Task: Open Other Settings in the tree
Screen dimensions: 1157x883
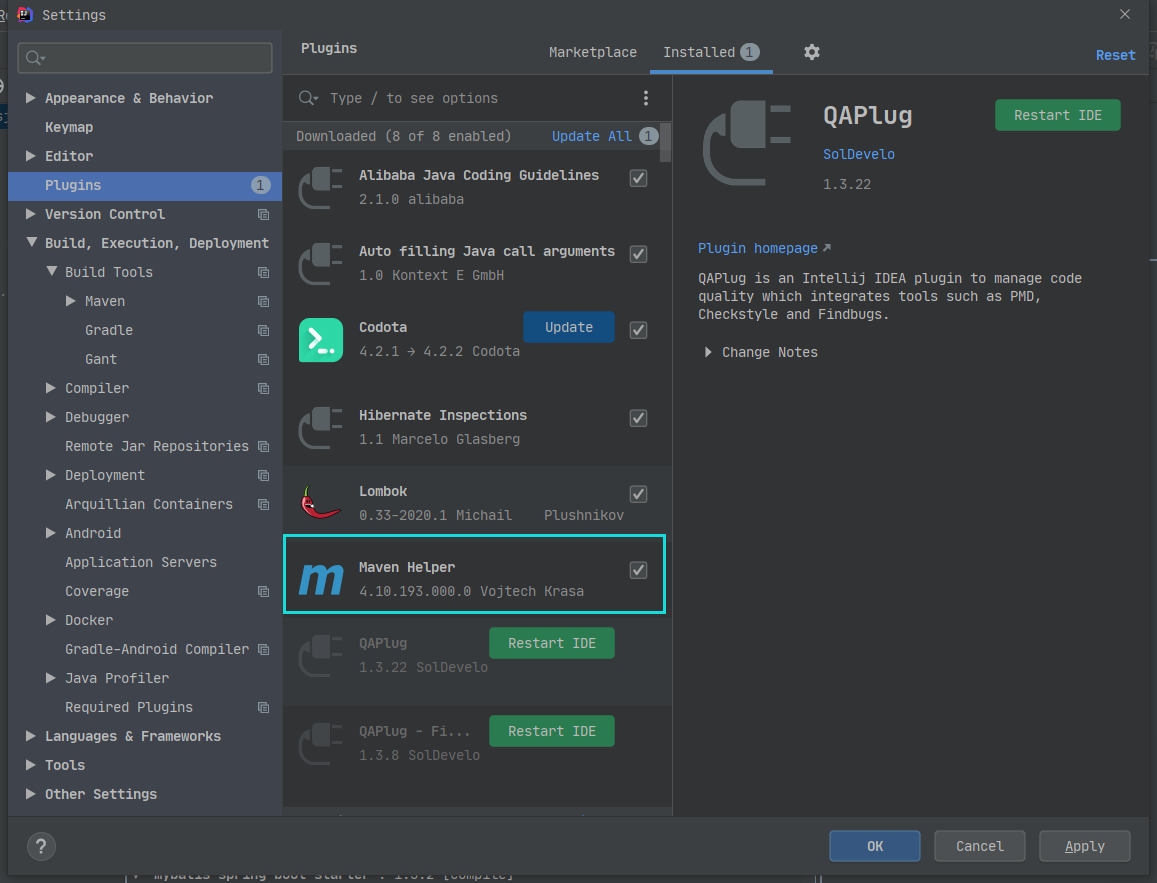Action: click(x=101, y=794)
